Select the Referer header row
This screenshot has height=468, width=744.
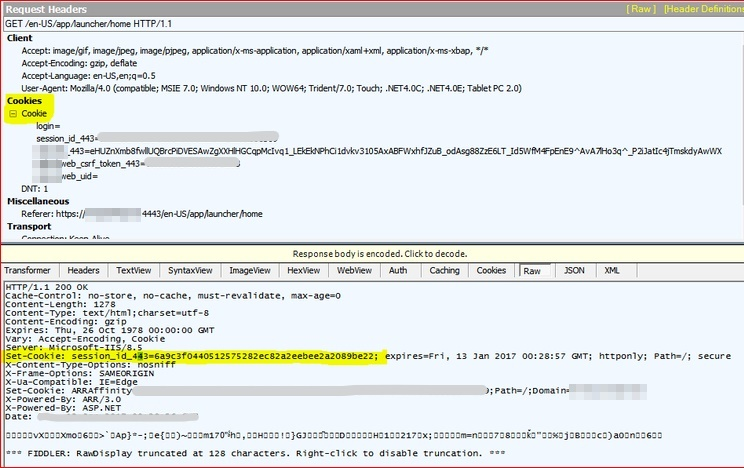[x=142, y=214]
